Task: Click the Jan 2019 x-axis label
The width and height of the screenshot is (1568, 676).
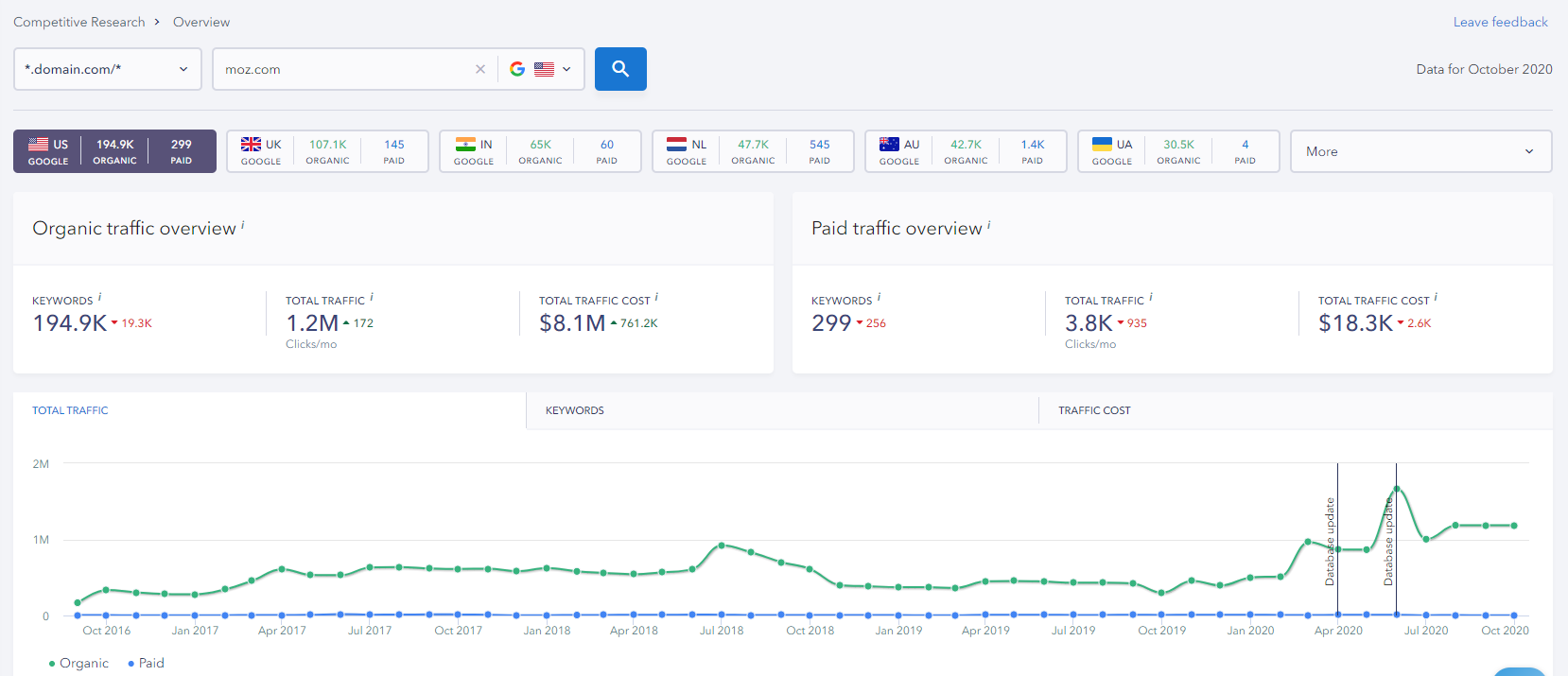Action: (x=898, y=631)
